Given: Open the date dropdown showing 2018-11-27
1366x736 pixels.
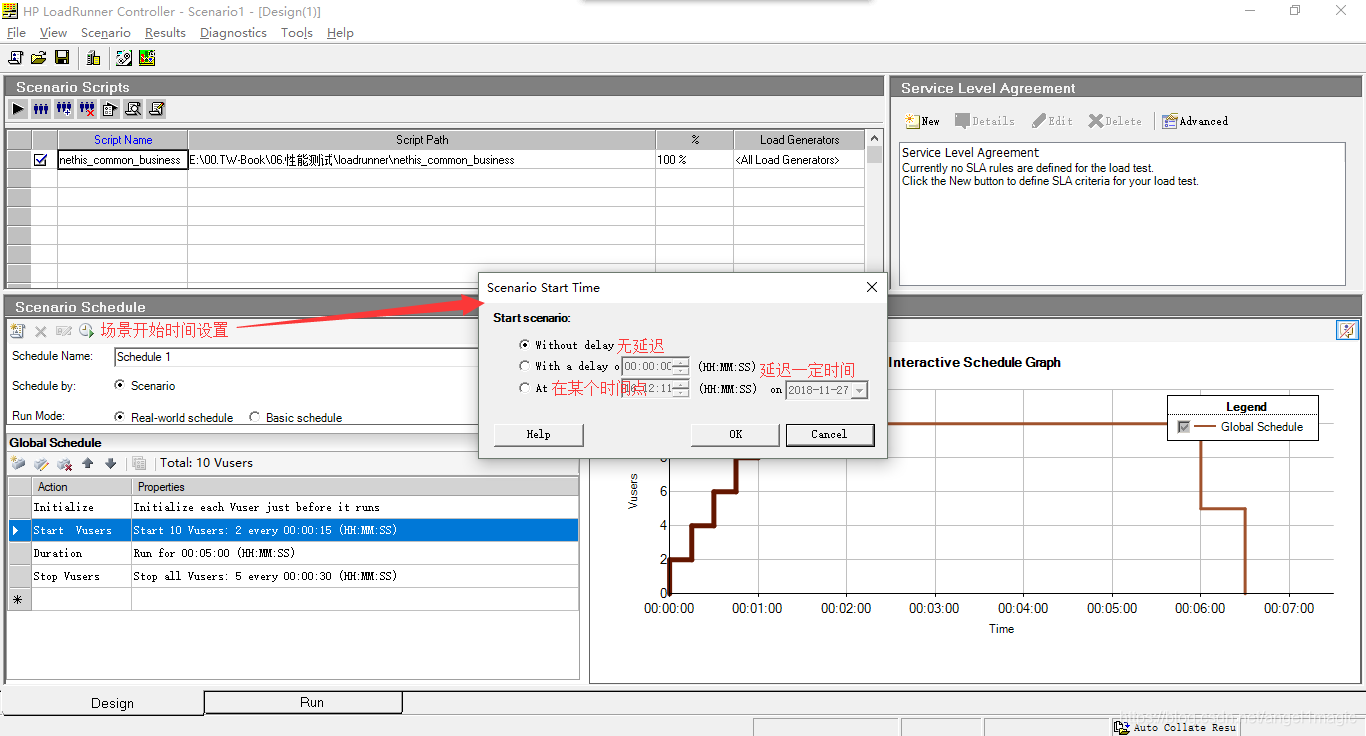Looking at the screenshot, I should click(x=859, y=390).
